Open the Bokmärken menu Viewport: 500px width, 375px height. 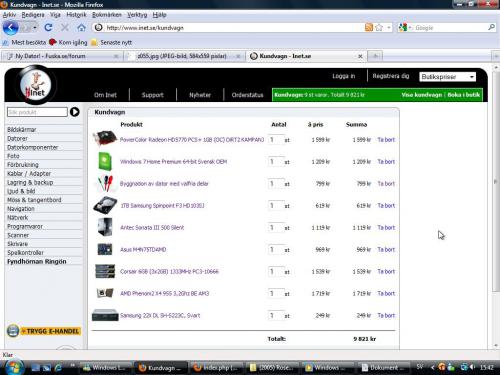click(107, 15)
